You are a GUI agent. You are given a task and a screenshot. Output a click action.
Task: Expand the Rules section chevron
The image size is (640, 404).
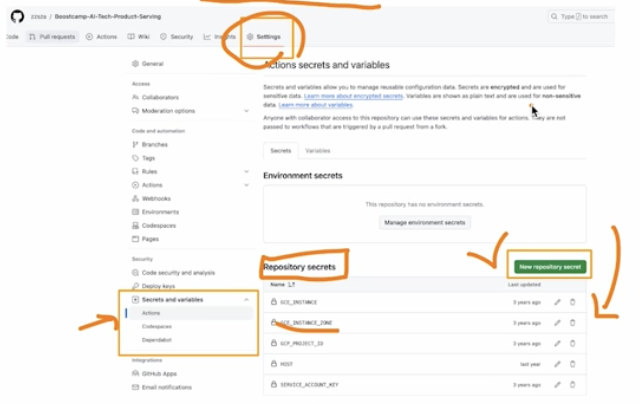point(247,172)
